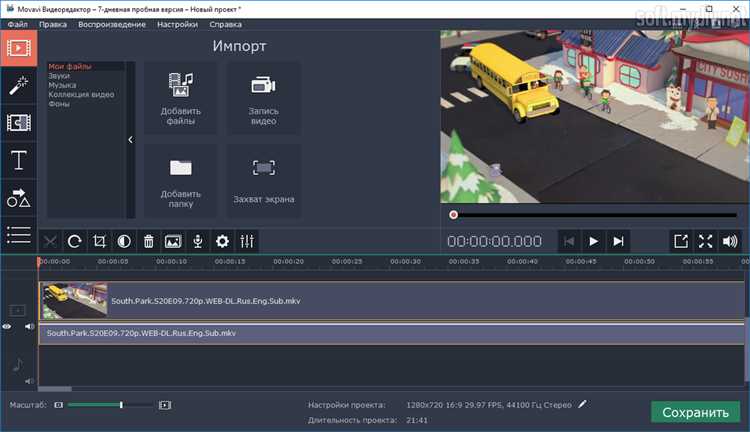Open the Transitions tab in sidebar
The width and height of the screenshot is (750, 432).
pyautogui.click(x=19, y=123)
